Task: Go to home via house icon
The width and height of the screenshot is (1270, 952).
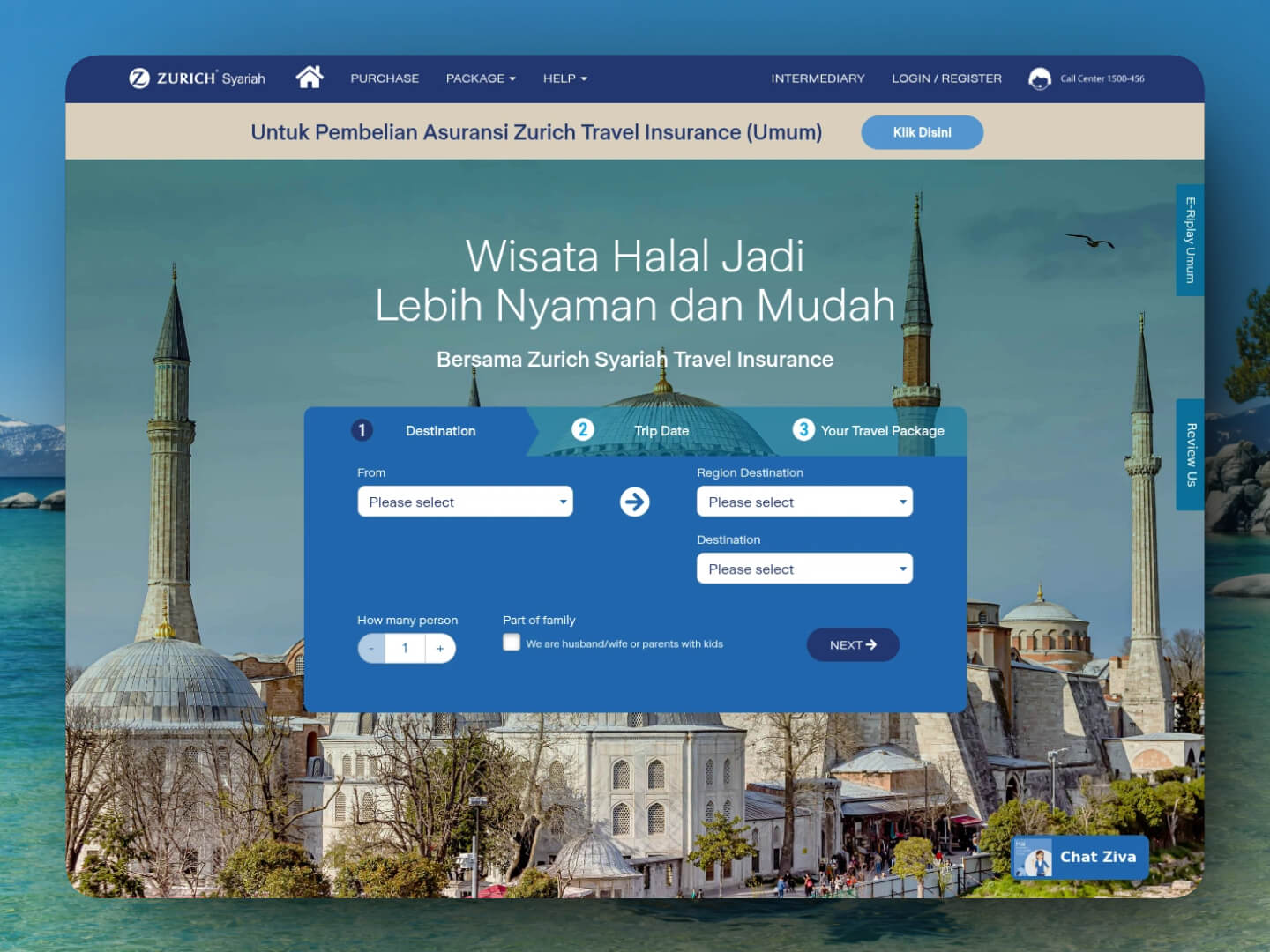Action: 309,78
